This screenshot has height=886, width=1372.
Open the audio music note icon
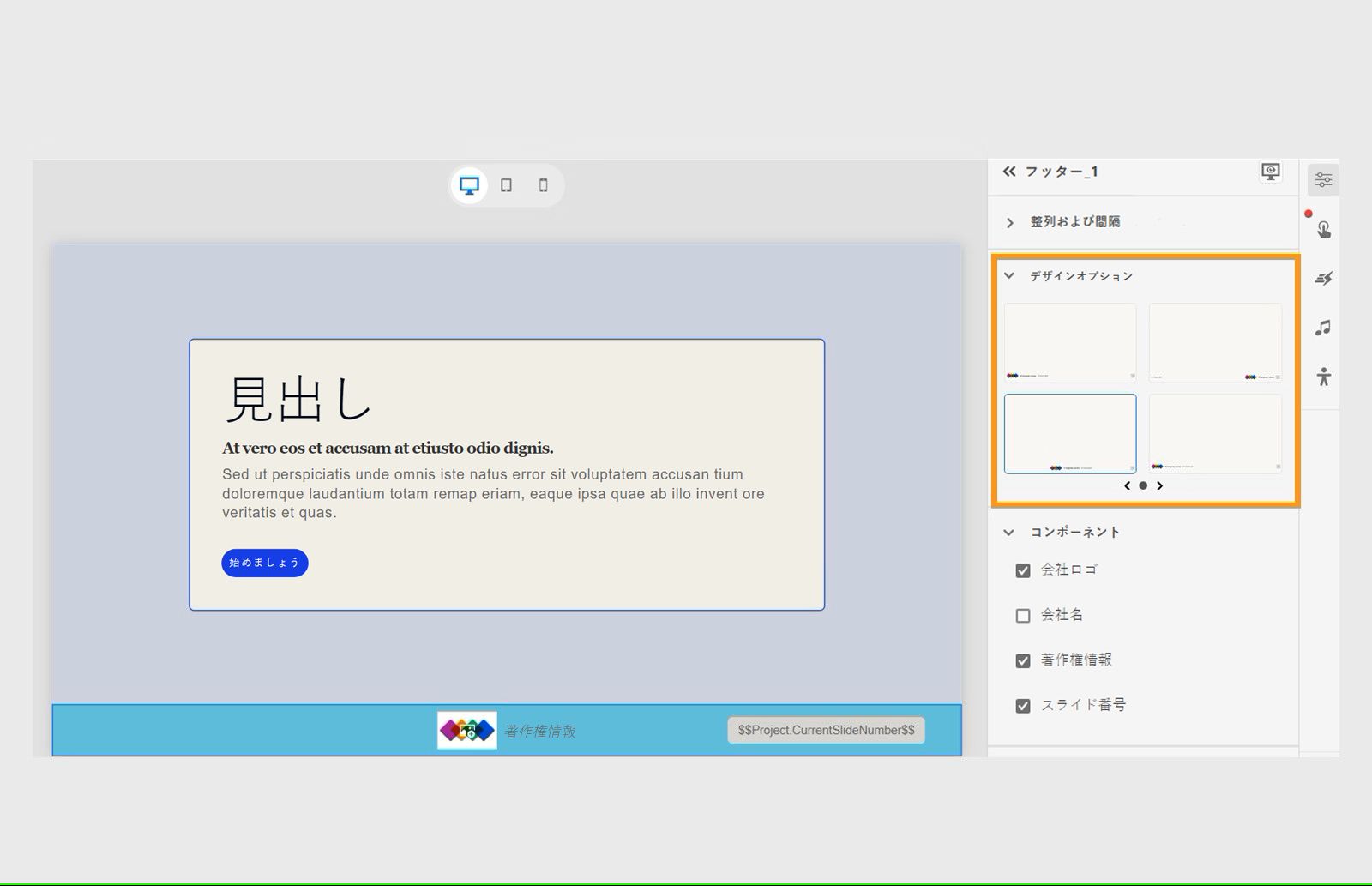click(1323, 328)
